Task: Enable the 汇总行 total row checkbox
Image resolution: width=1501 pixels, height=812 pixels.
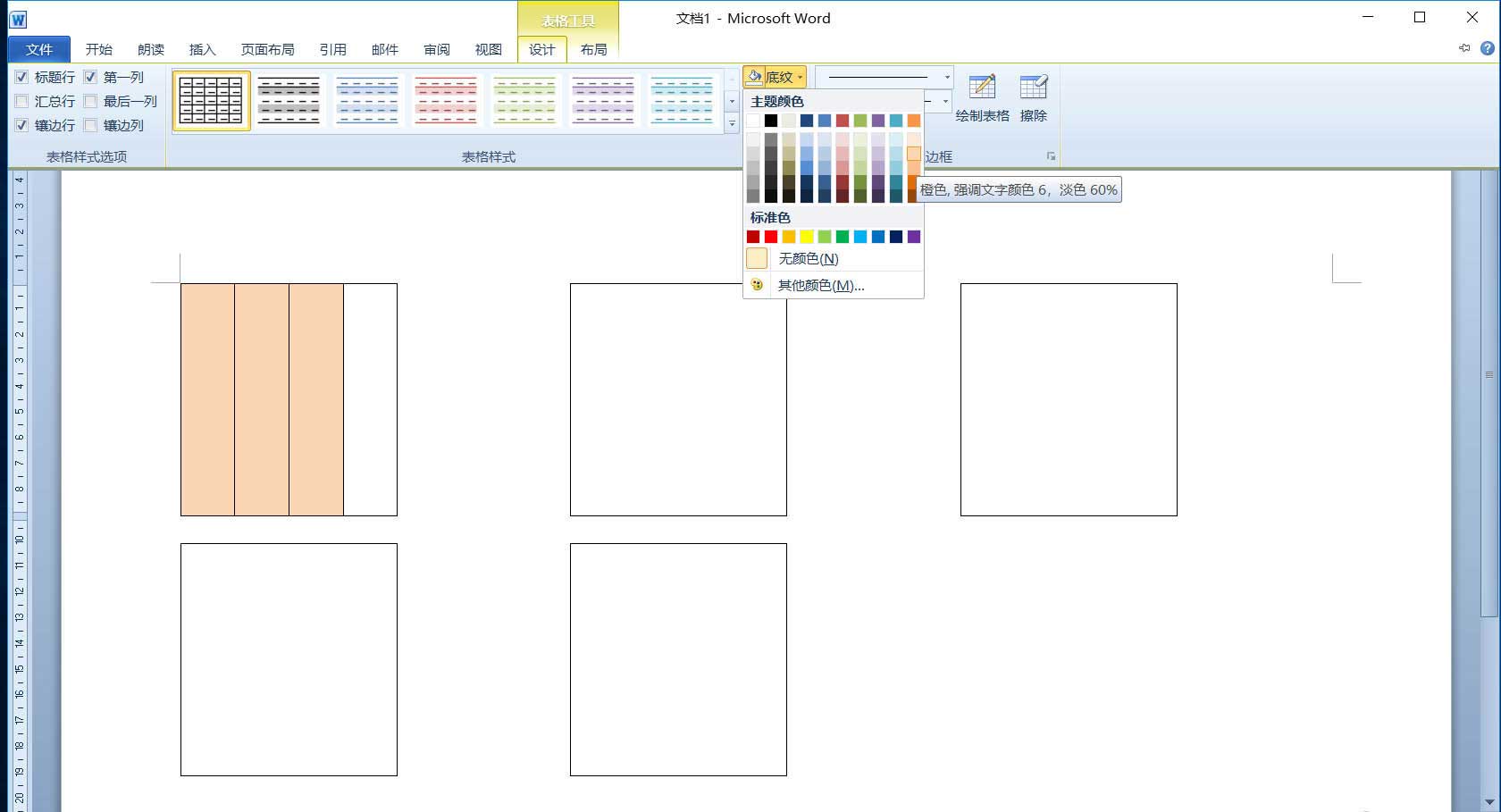Action: pos(21,101)
